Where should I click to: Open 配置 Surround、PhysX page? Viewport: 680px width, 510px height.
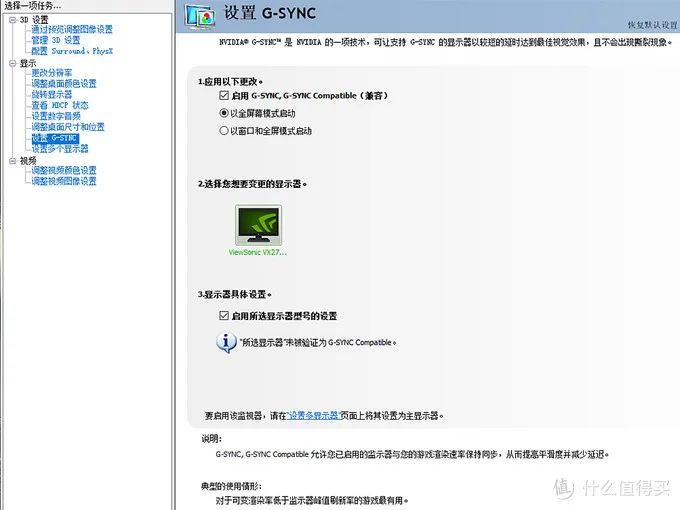tap(72, 51)
